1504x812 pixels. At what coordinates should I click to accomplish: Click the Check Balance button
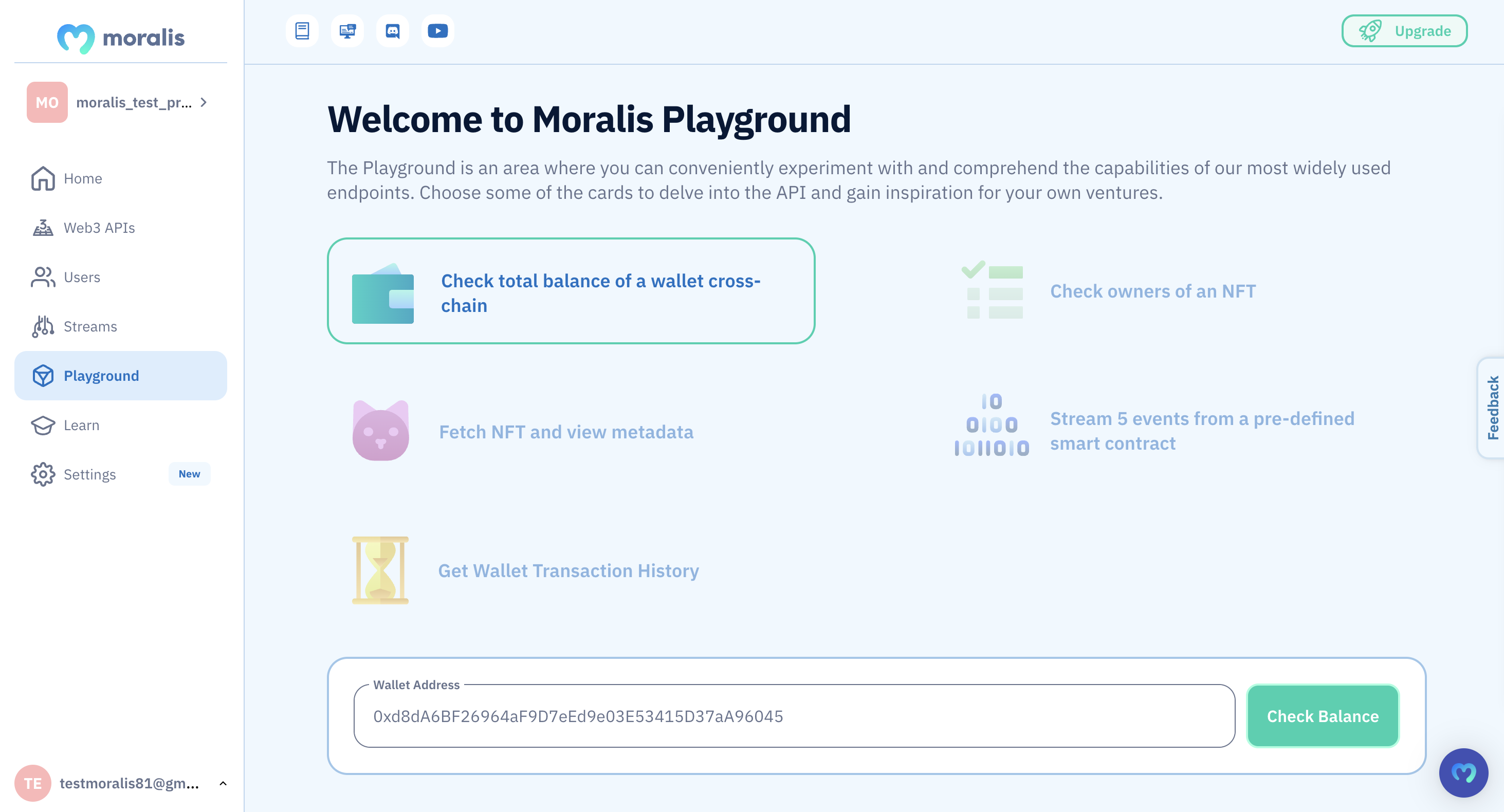click(1323, 716)
